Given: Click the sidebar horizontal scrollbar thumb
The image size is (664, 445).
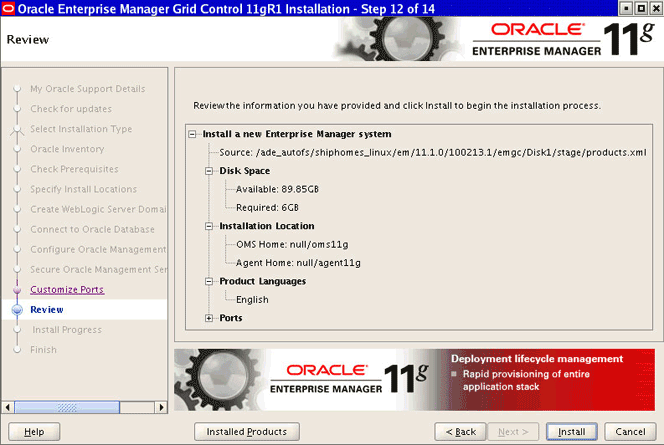Looking at the screenshot, I should (67, 407).
